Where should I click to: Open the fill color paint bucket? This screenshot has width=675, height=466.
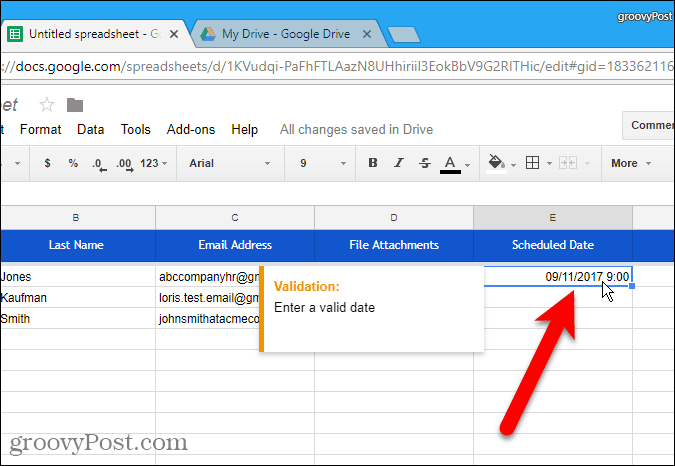(496, 163)
